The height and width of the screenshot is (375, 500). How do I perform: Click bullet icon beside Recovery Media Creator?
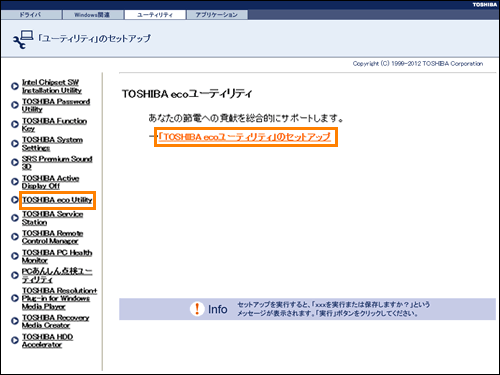[x=15, y=321]
